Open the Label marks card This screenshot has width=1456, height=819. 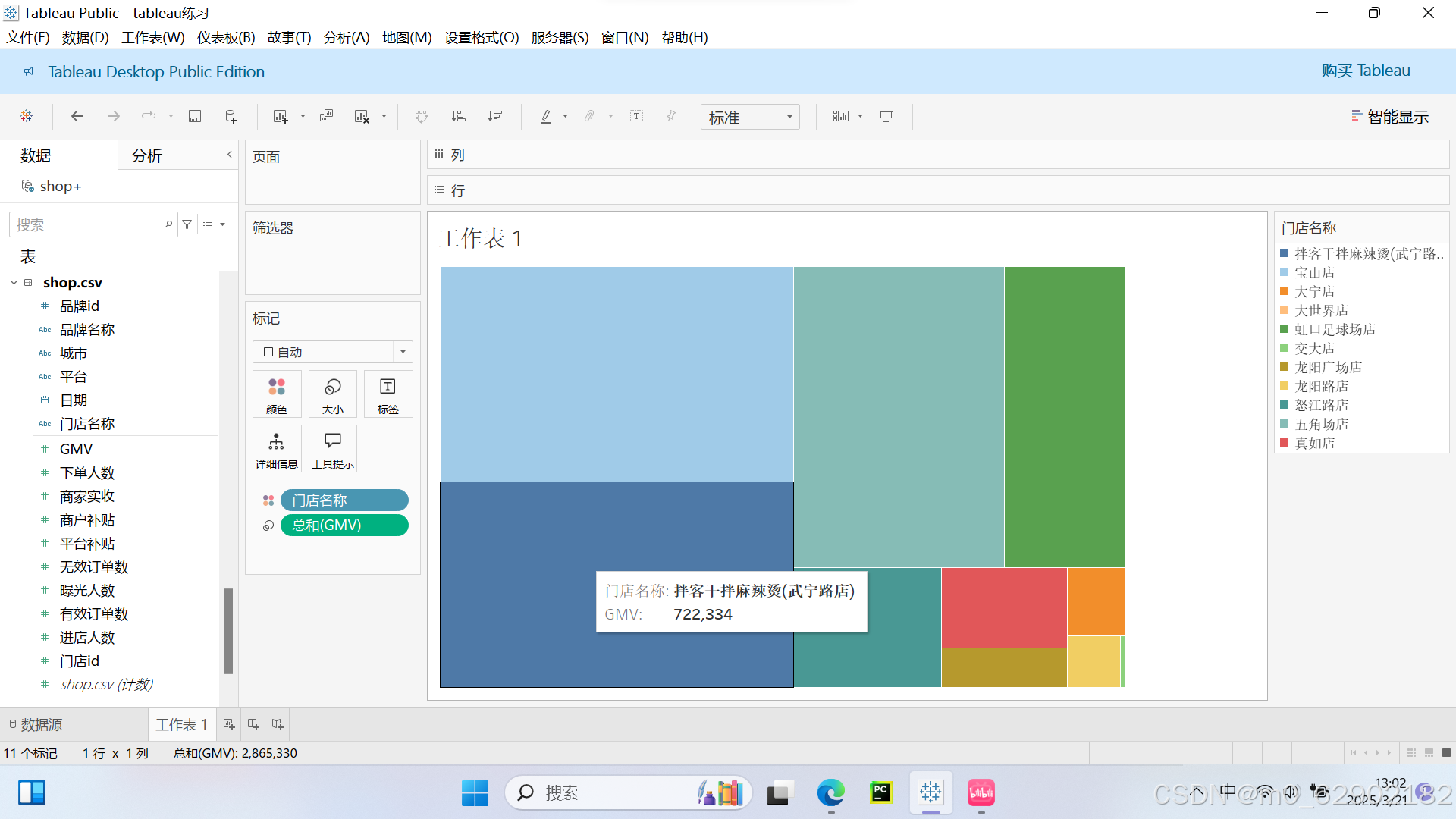388,394
